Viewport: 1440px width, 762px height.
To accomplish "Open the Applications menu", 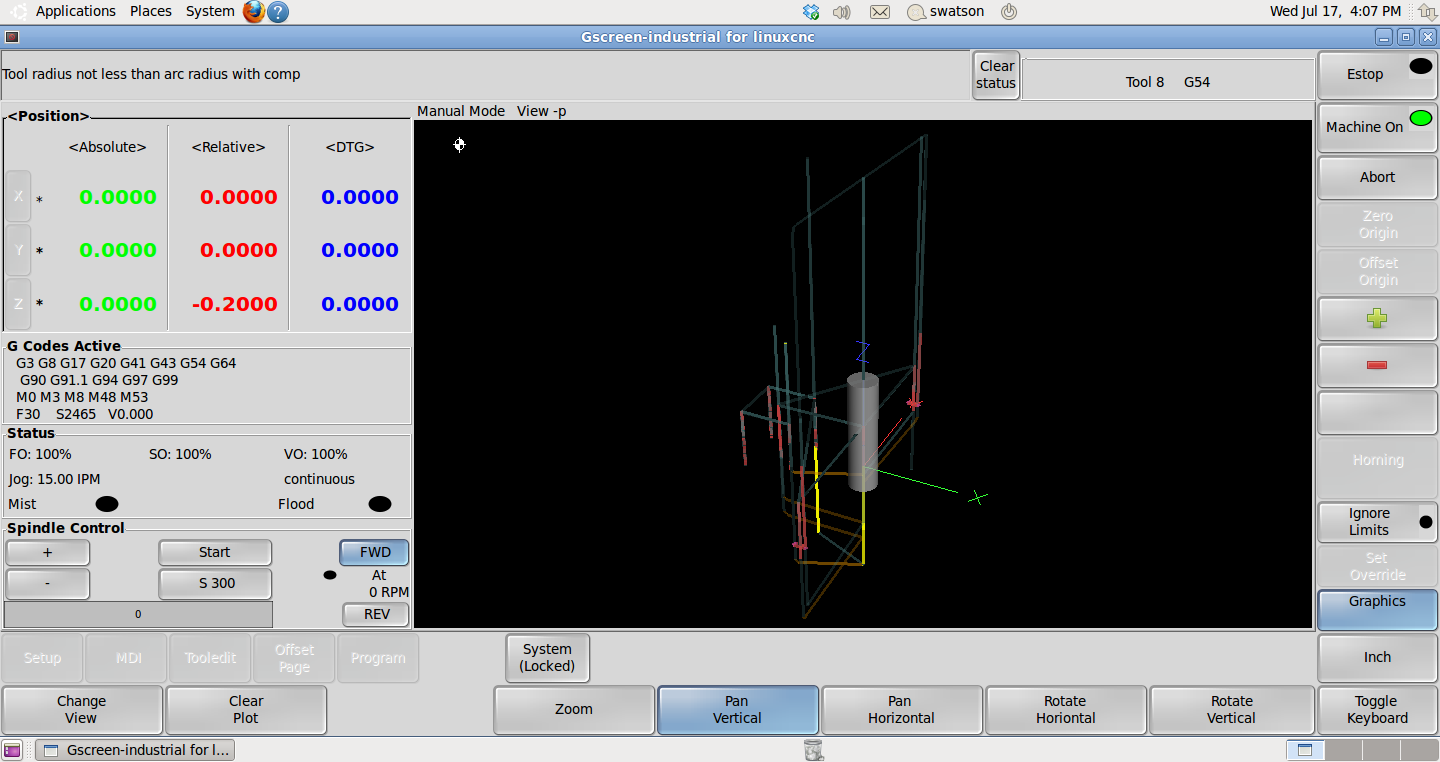I will click(75, 11).
